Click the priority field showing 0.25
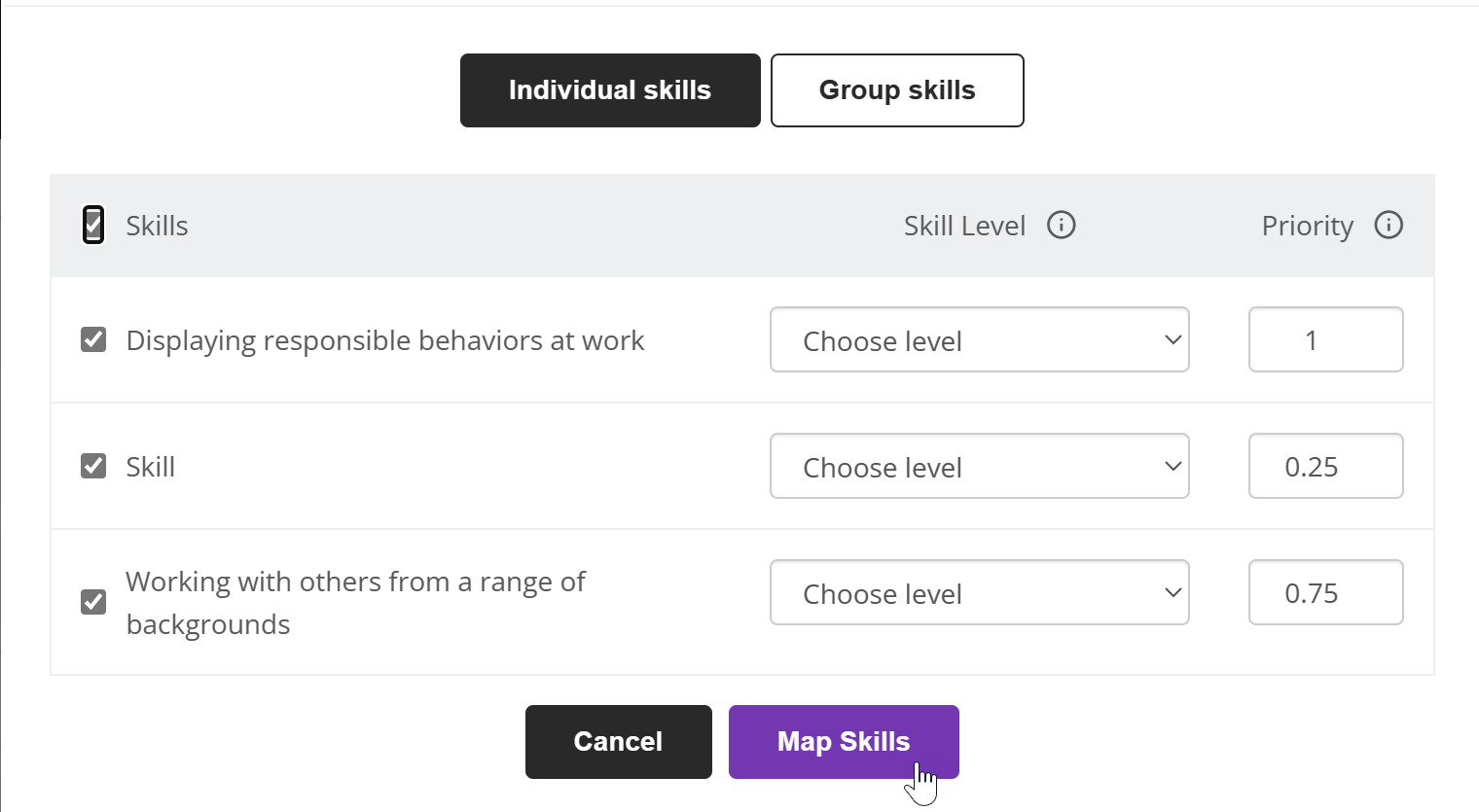This screenshot has width=1479, height=812. tap(1326, 466)
